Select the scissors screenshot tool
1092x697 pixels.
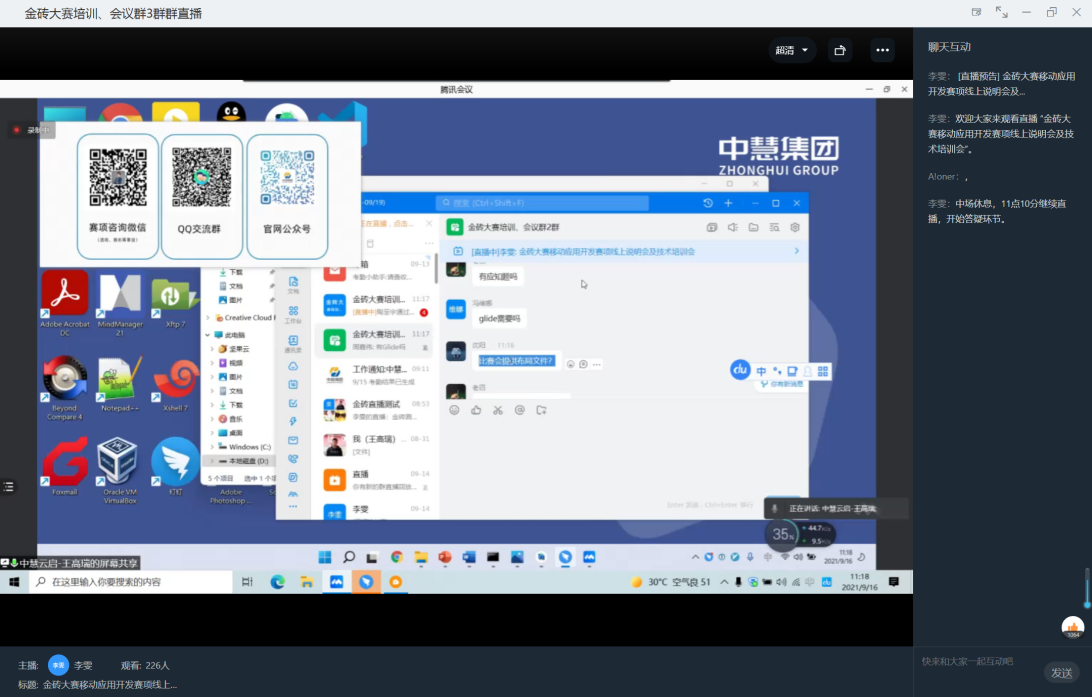pyautogui.click(x=498, y=410)
